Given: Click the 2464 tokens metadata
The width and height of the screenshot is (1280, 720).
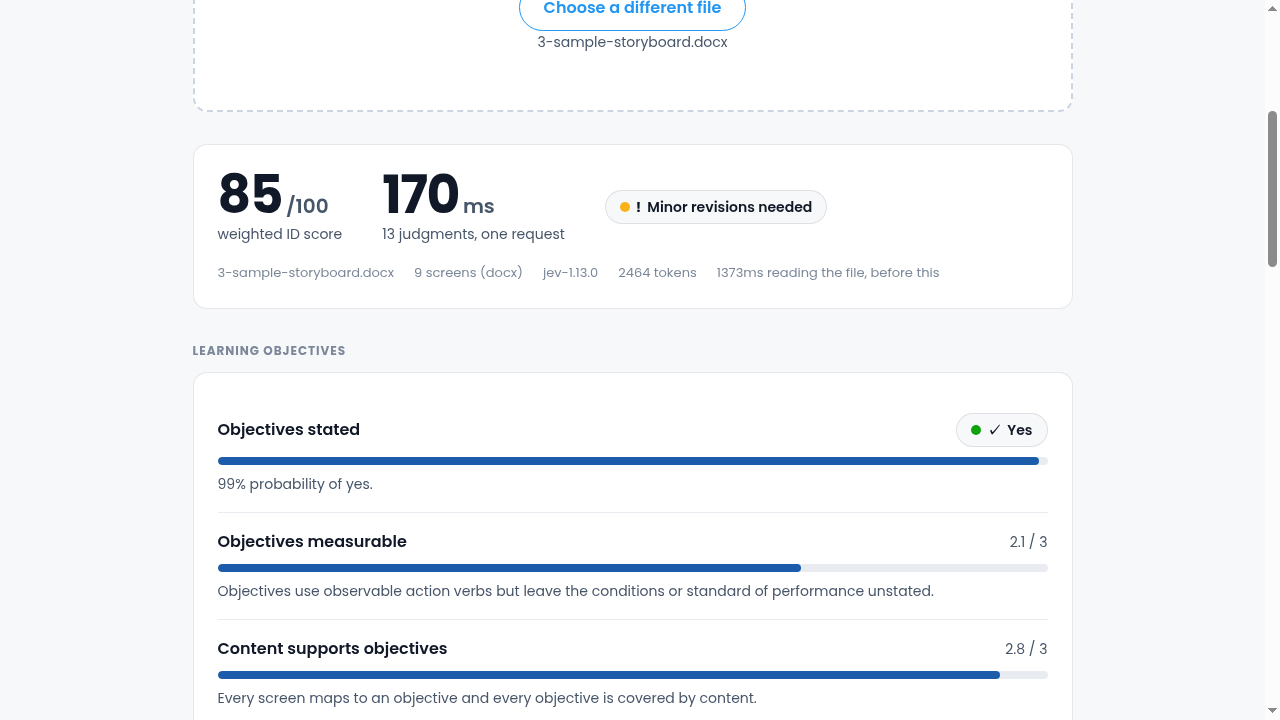Looking at the screenshot, I should pos(657,273).
